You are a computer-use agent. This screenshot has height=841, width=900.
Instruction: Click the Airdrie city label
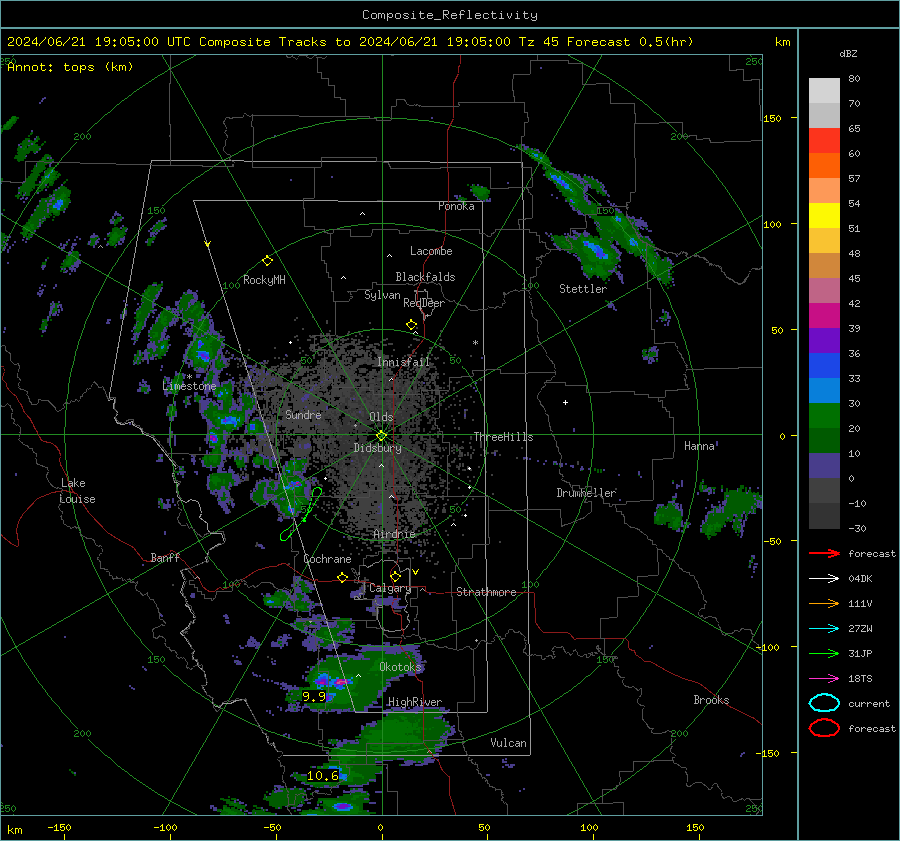394,534
